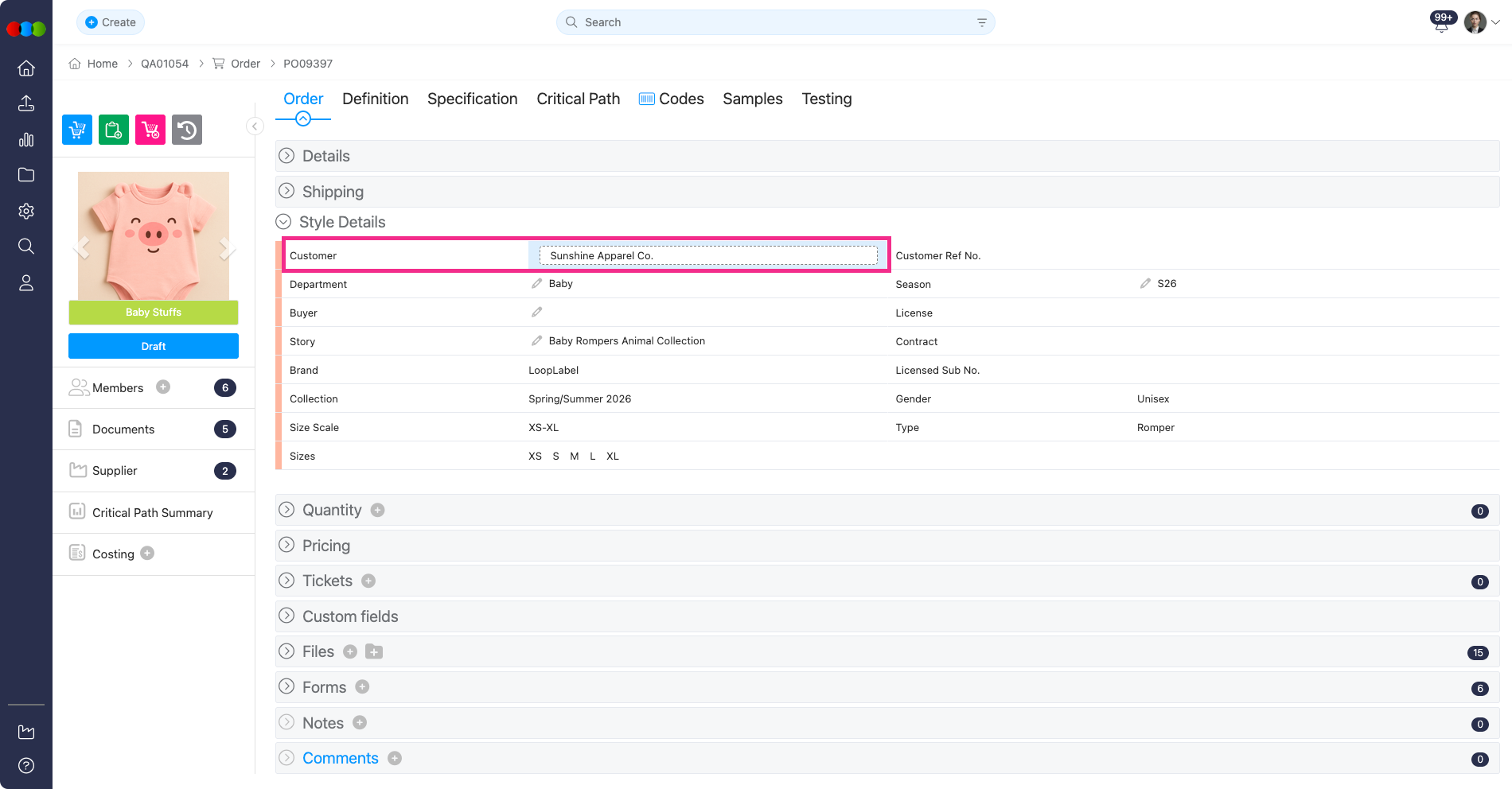Viewport: 1512px width, 789px height.
Task: Add a member with plus icon
Action: click(x=163, y=387)
